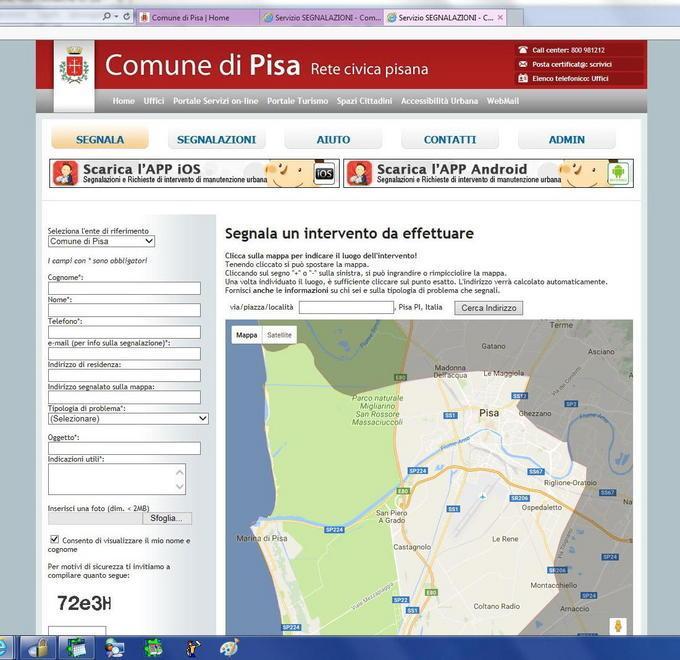The height and width of the screenshot is (660, 680).
Task: Click the Posta certificat@: scrivici link
Action: click(572, 64)
